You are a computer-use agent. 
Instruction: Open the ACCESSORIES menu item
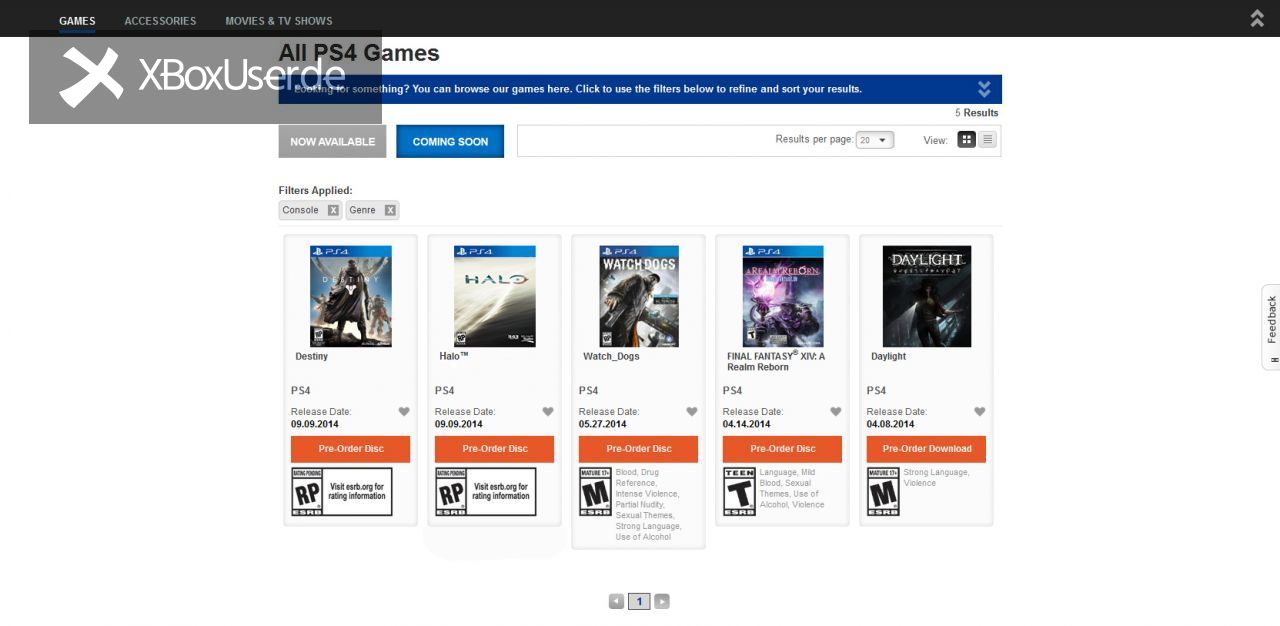160,21
